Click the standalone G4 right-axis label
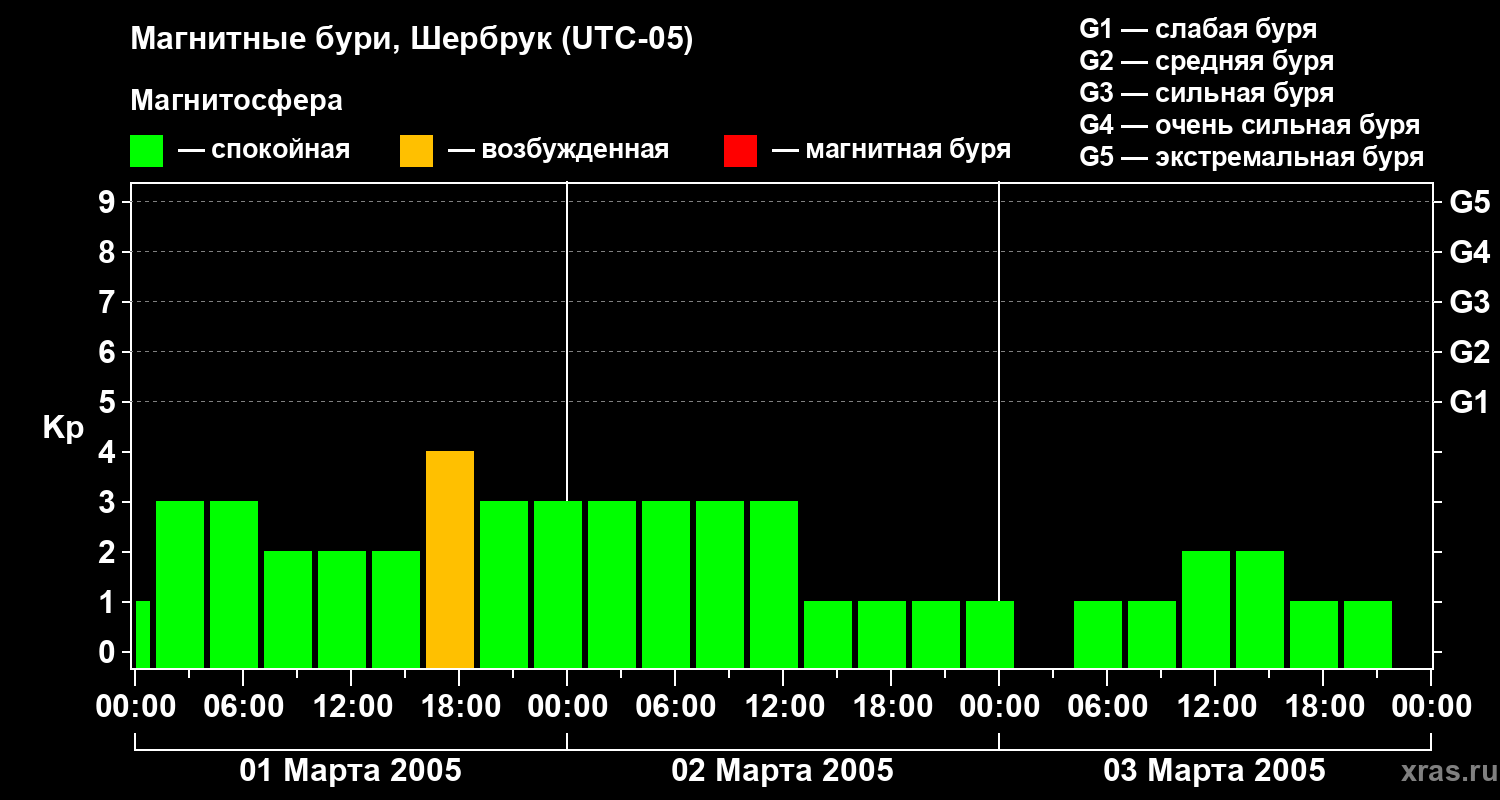Viewport: 1500px width, 800px height. click(1469, 252)
